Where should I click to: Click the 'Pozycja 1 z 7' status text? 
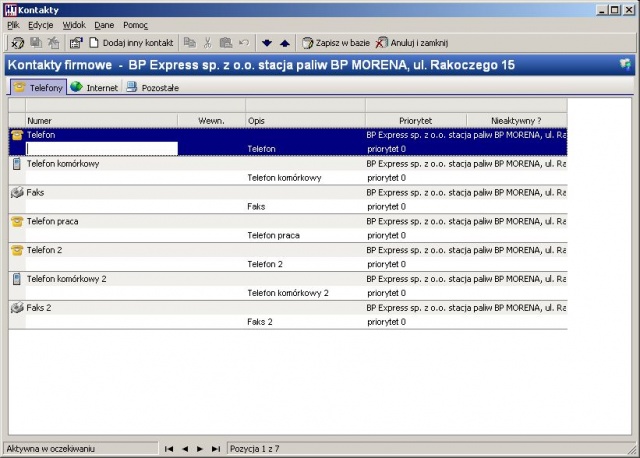254,449
